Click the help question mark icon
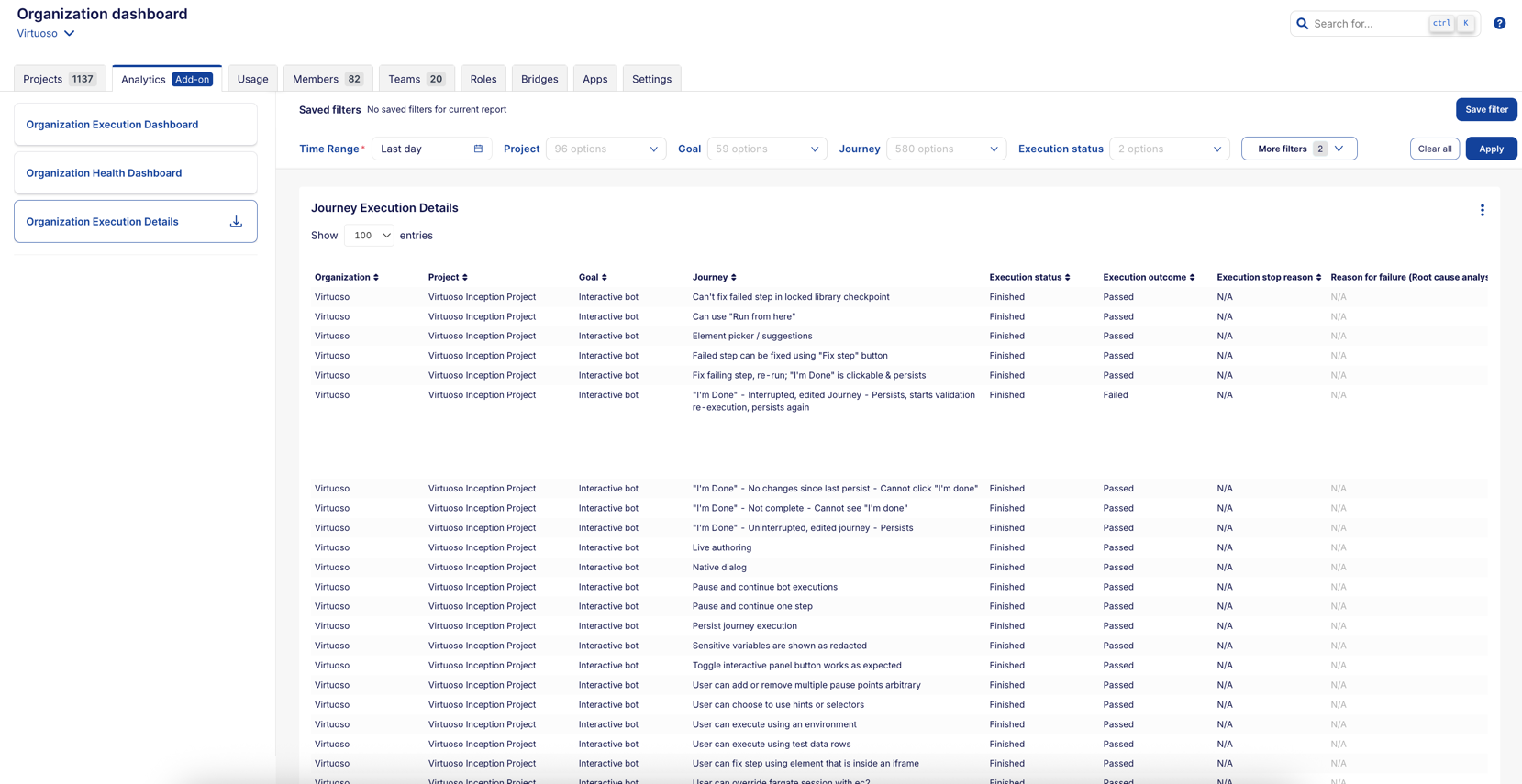The width and height of the screenshot is (1522, 784). (x=1499, y=24)
